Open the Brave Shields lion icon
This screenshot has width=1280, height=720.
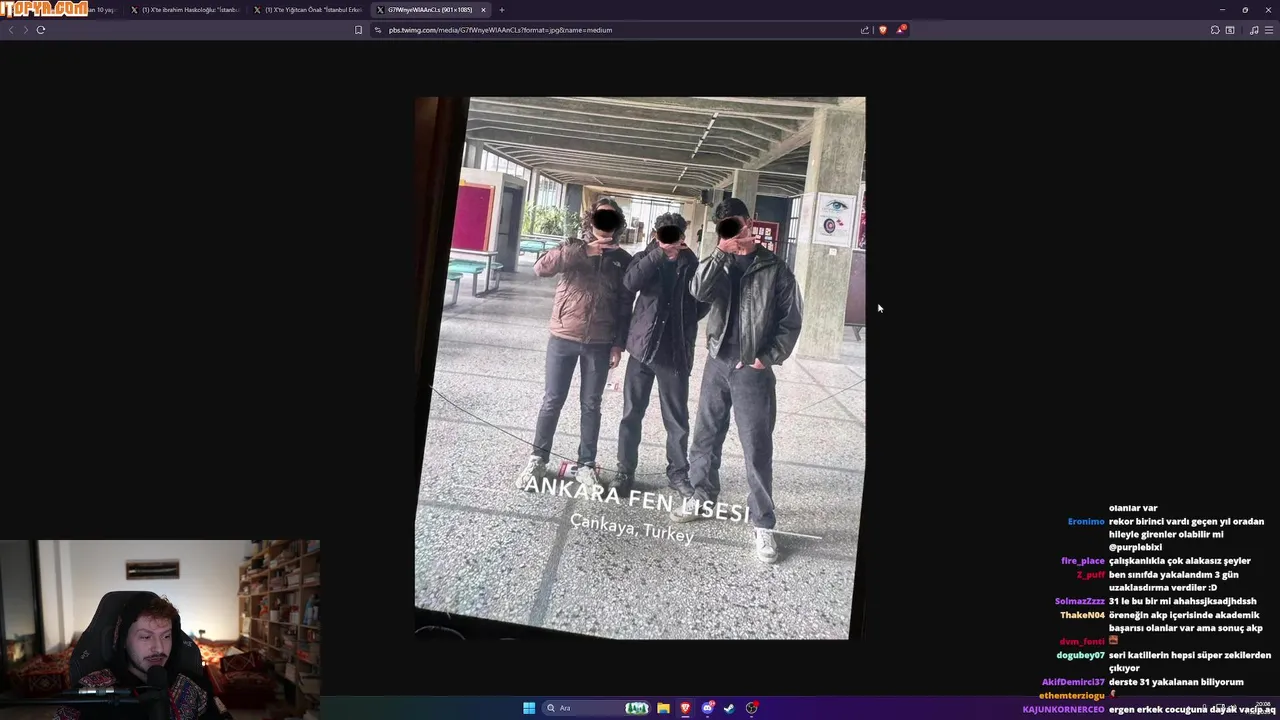pyautogui.click(x=882, y=30)
